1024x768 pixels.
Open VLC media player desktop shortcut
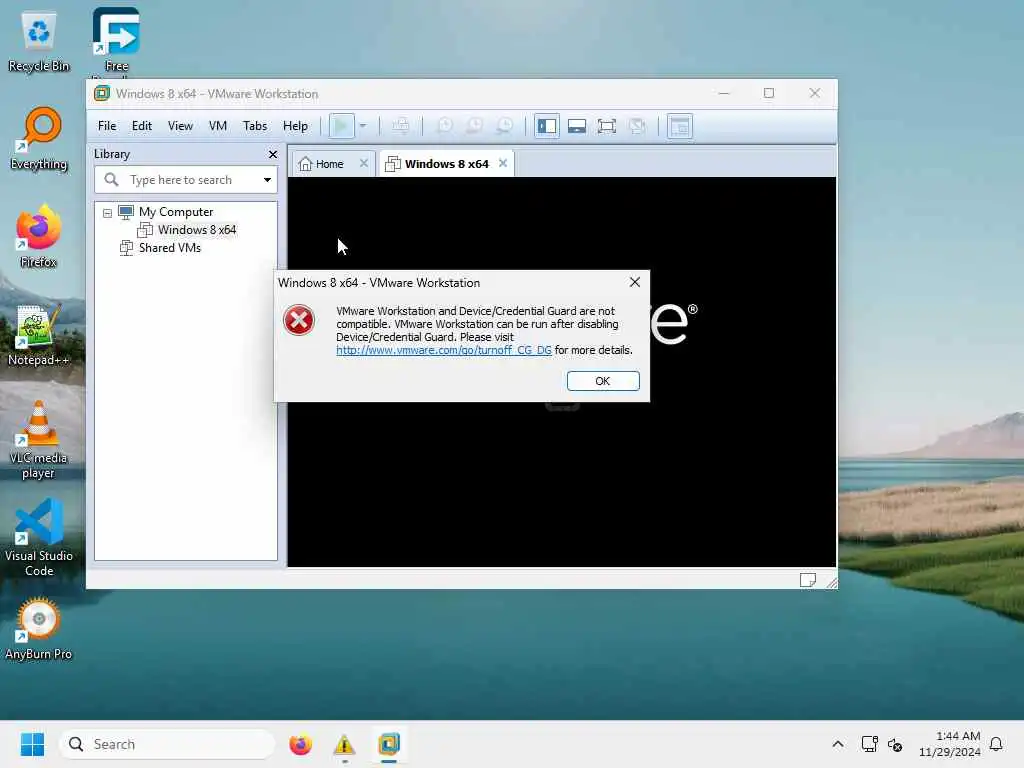tap(39, 439)
